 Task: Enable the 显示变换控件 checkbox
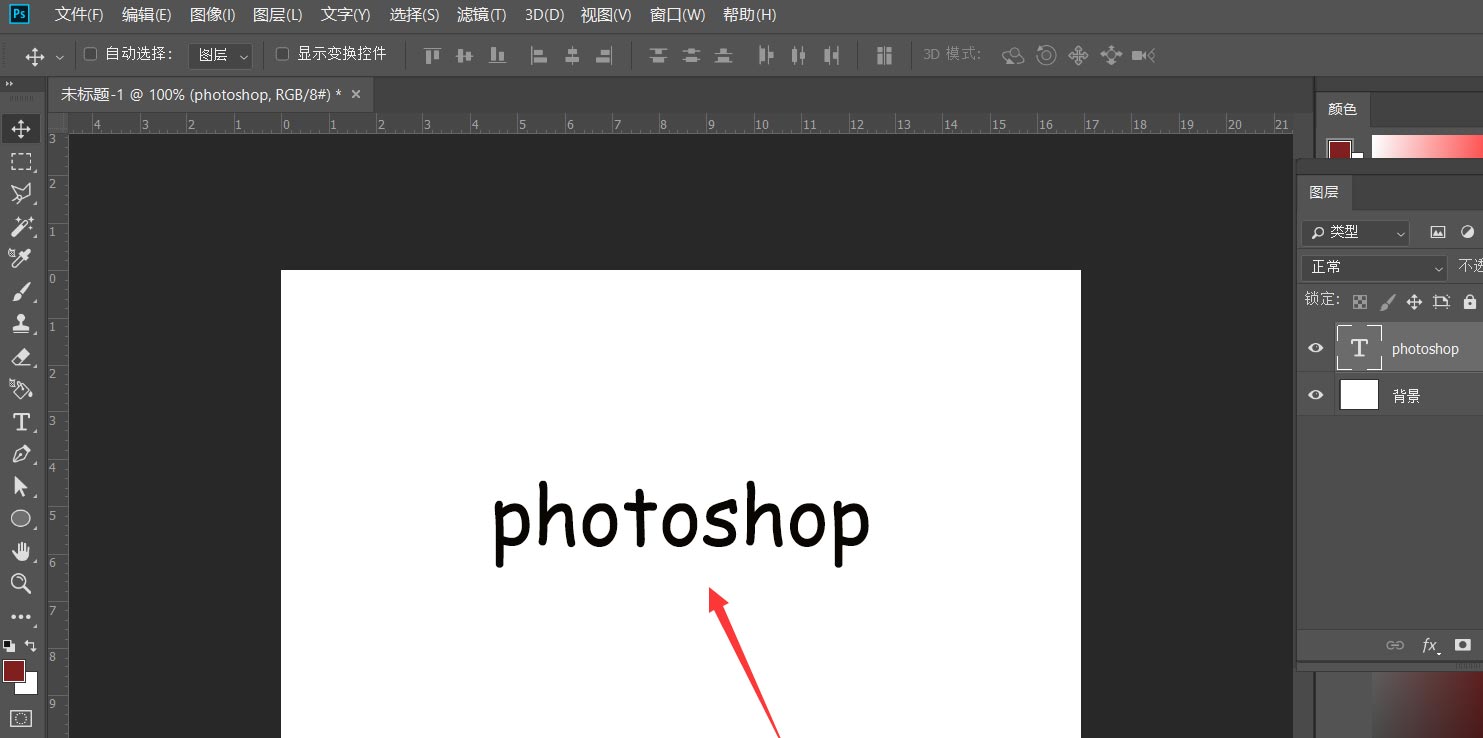(282, 54)
